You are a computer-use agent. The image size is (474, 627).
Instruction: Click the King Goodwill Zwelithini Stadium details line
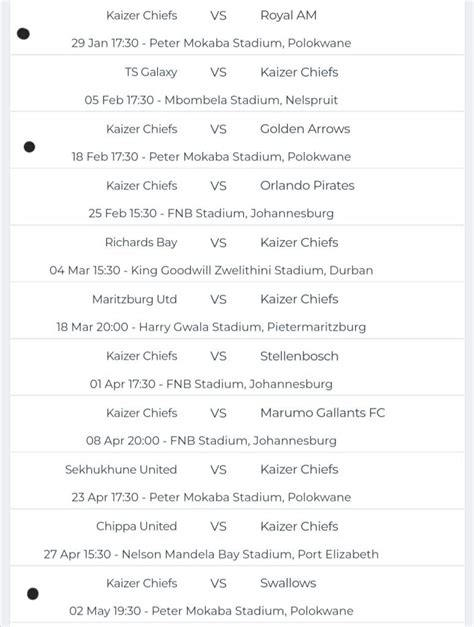click(x=211, y=270)
